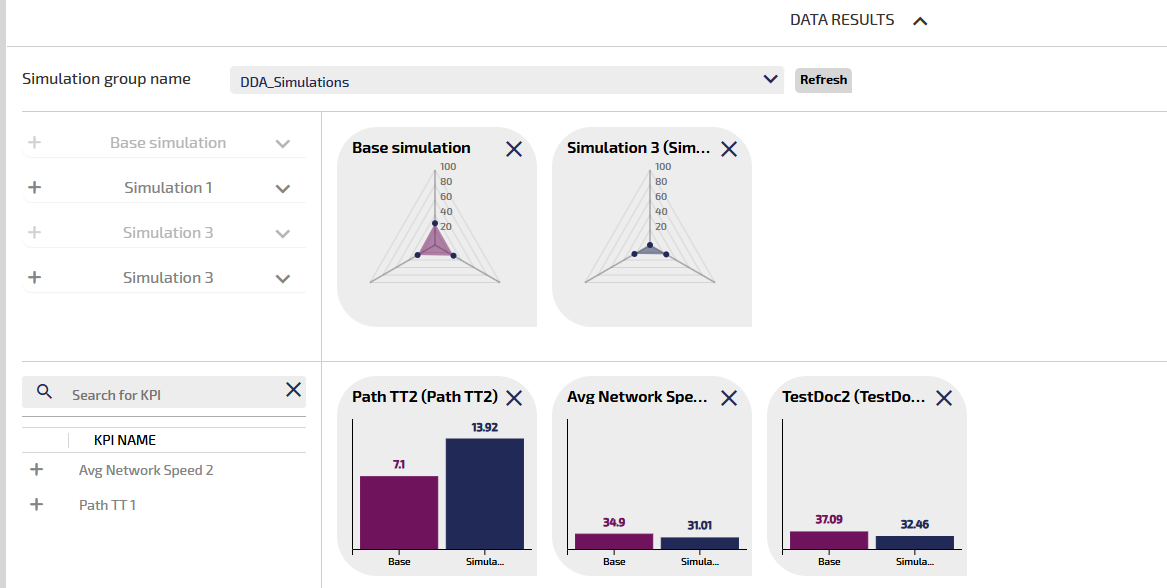This screenshot has height=588, width=1167.
Task: Remove the Base simulation radar card
Action: tap(514, 149)
